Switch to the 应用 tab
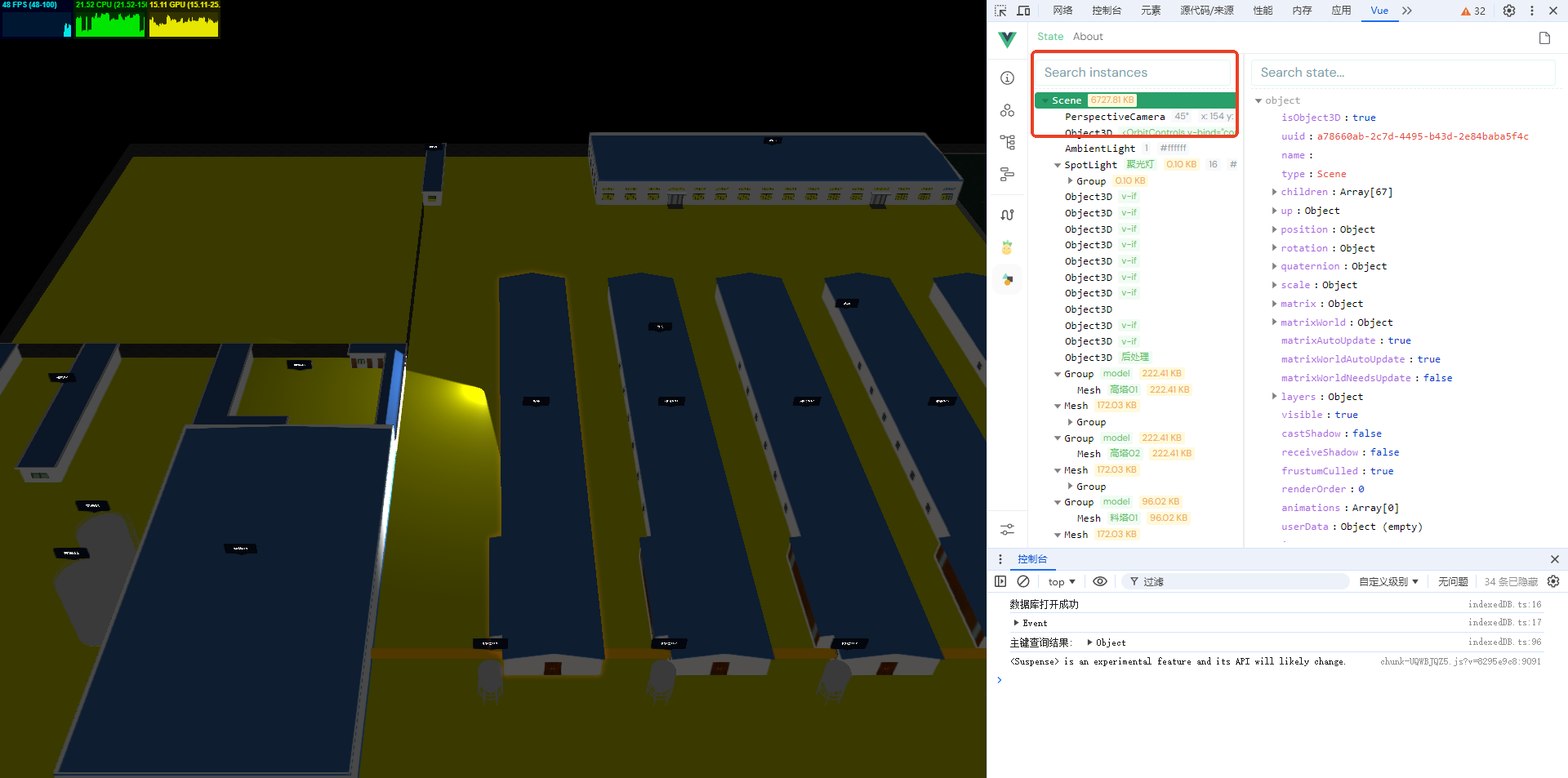Viewport: 1568px width, 778px height. pos(1341,11)
